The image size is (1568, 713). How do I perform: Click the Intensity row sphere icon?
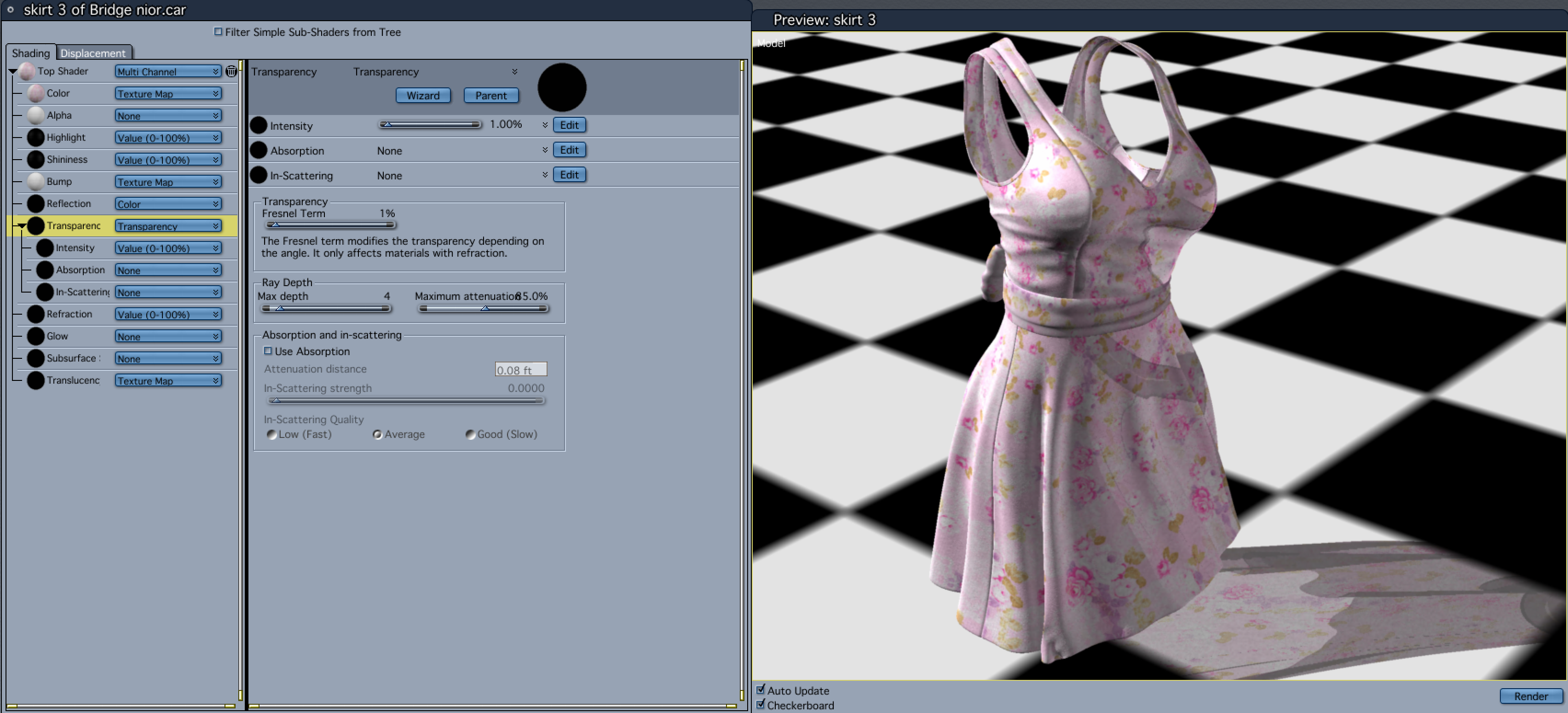258,125
